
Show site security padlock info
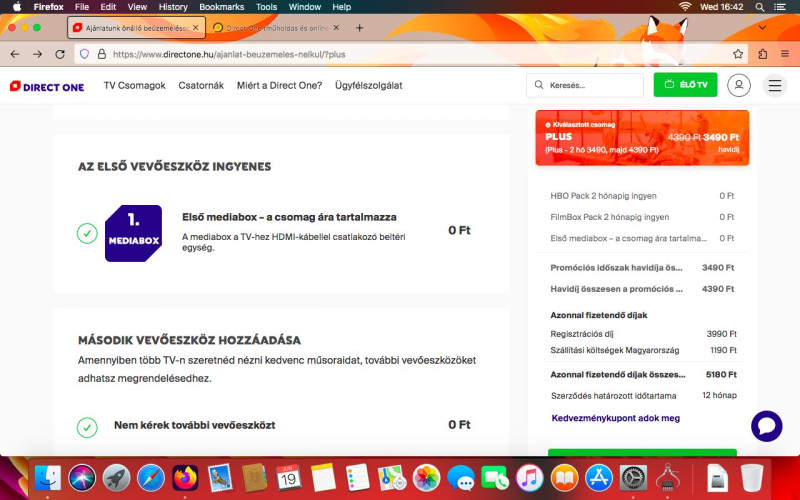coord(102,54)
